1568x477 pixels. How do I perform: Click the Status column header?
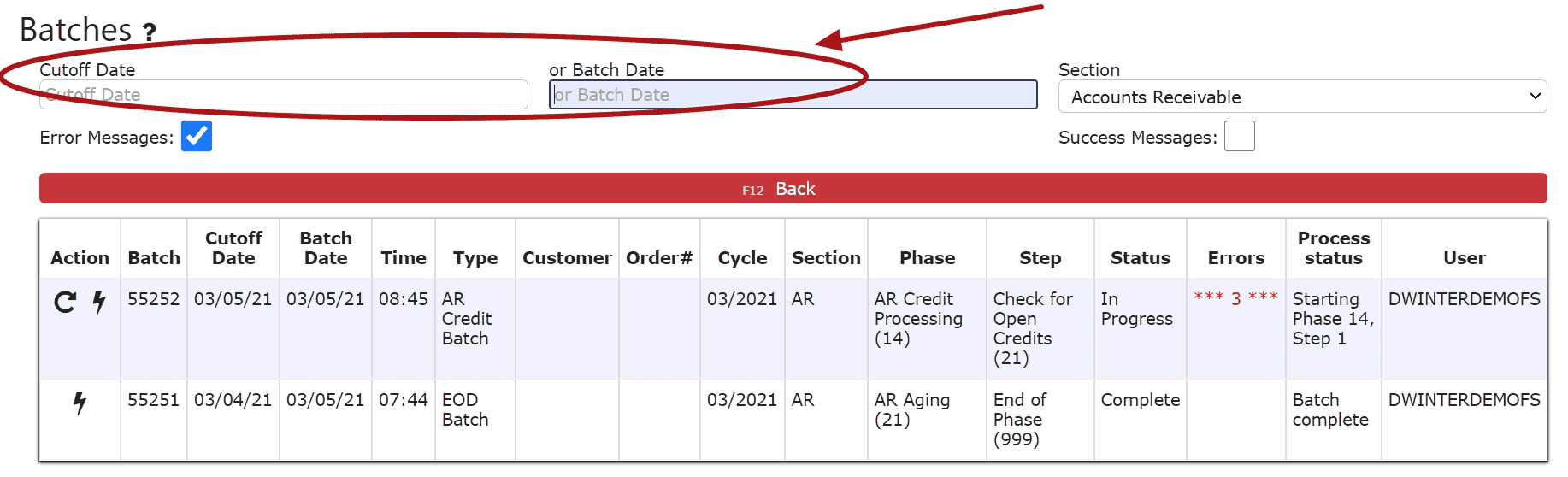coord(1140,257)
